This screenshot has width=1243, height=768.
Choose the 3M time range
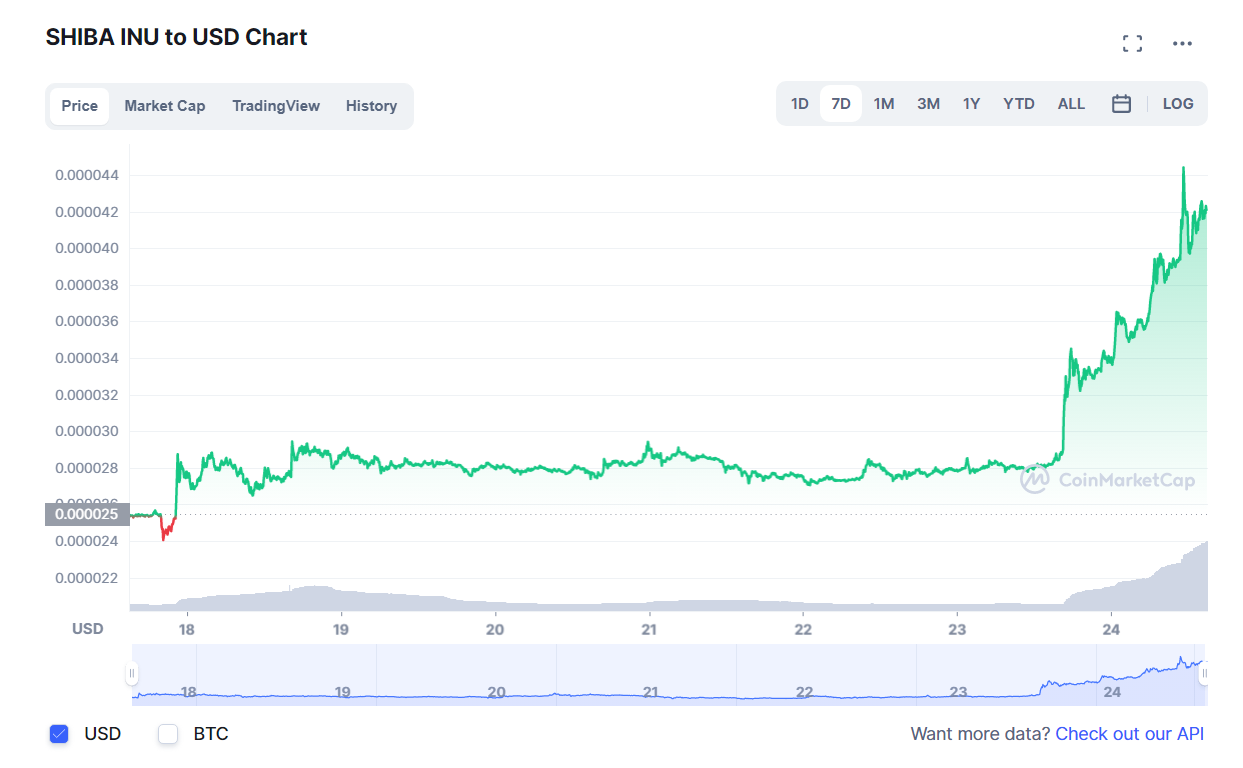[929, 104]
